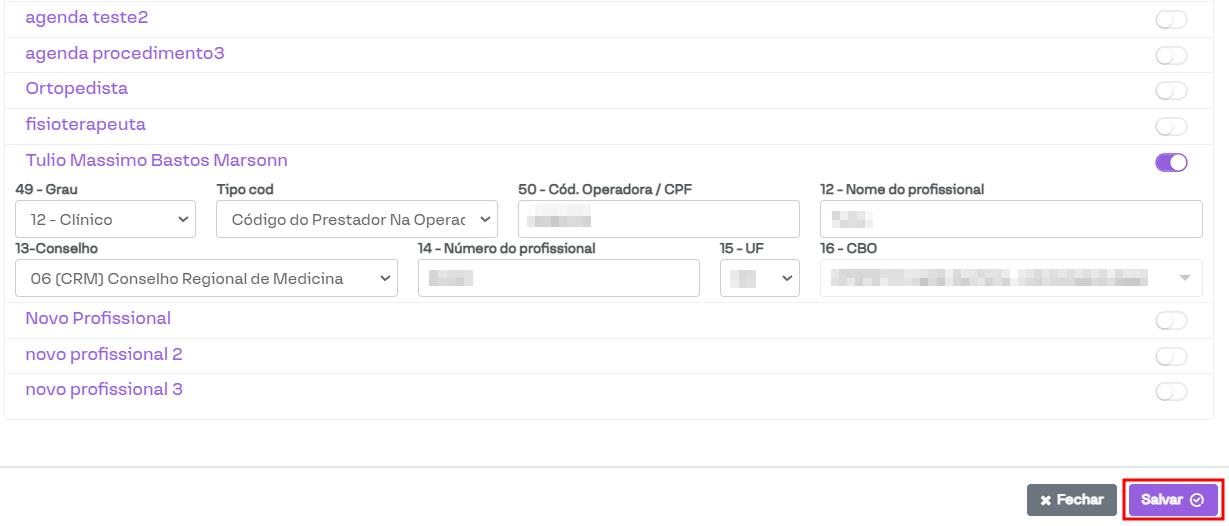1229x526 pixels.
Task: Click the Número do profissional field
Action: coord(558,279)
